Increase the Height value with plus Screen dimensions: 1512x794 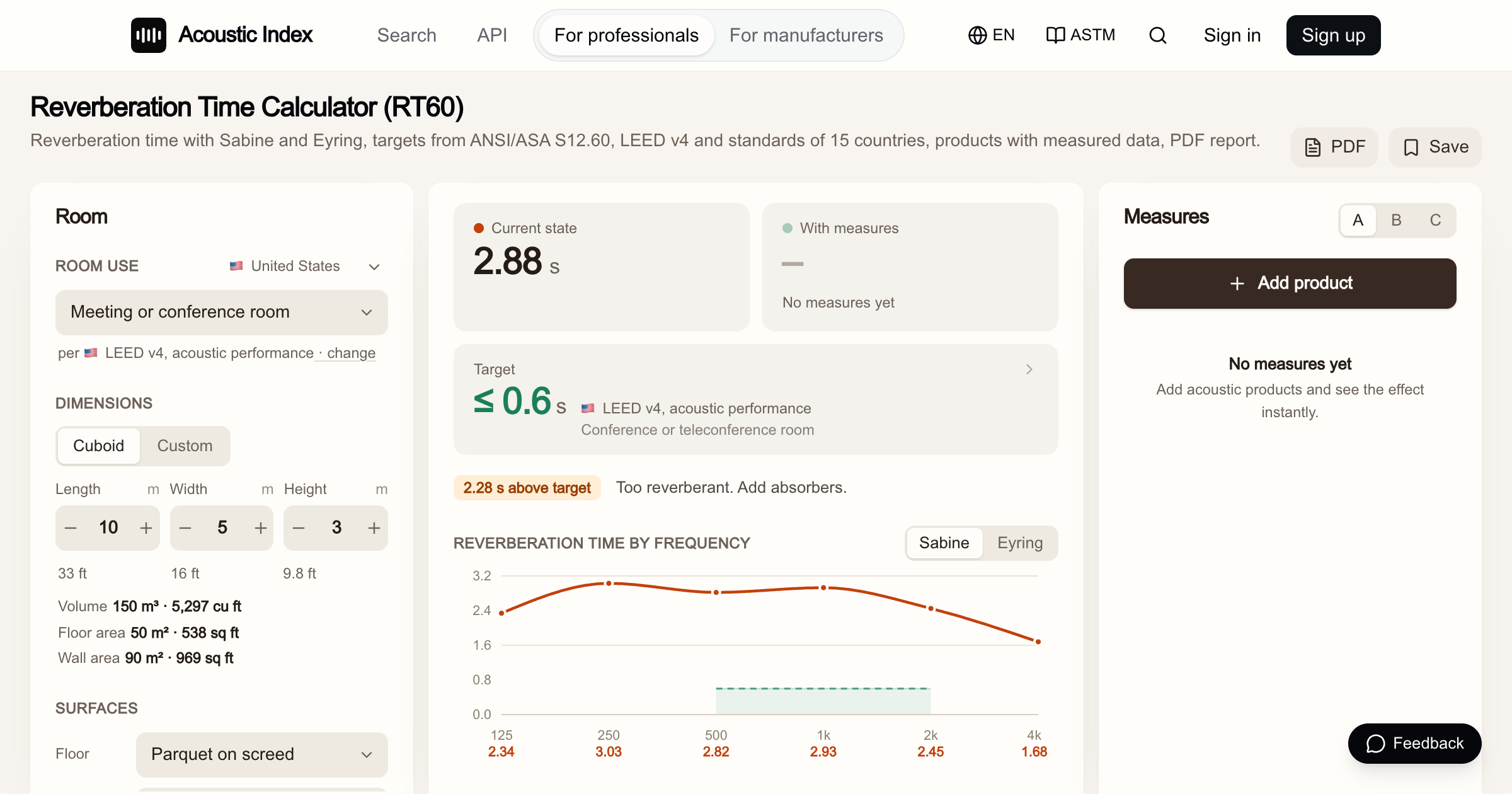[x=374, y=528]
